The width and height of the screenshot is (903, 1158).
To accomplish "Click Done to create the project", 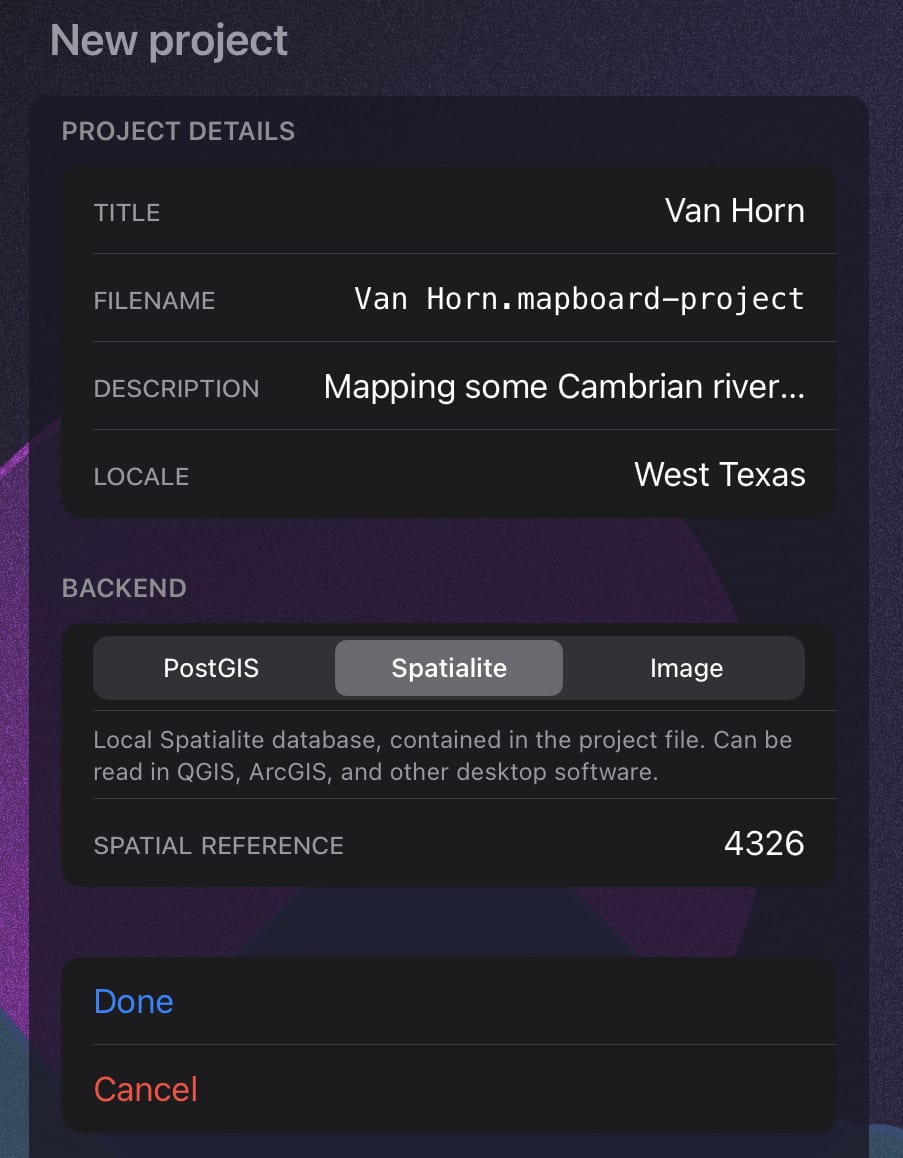I will (x=134, y=1001).
